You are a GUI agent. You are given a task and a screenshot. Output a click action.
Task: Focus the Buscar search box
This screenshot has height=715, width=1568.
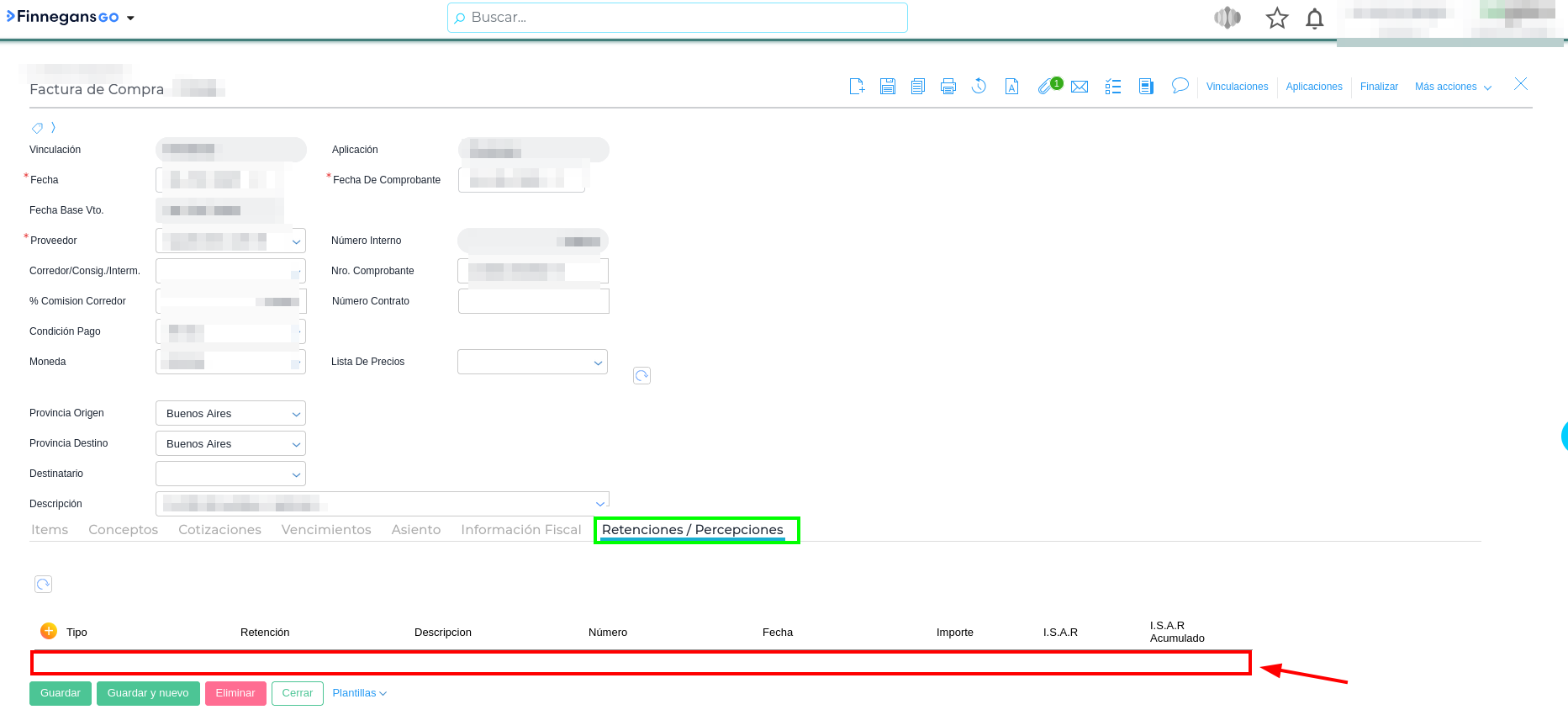pyautogui.click(x=678, y=18)
